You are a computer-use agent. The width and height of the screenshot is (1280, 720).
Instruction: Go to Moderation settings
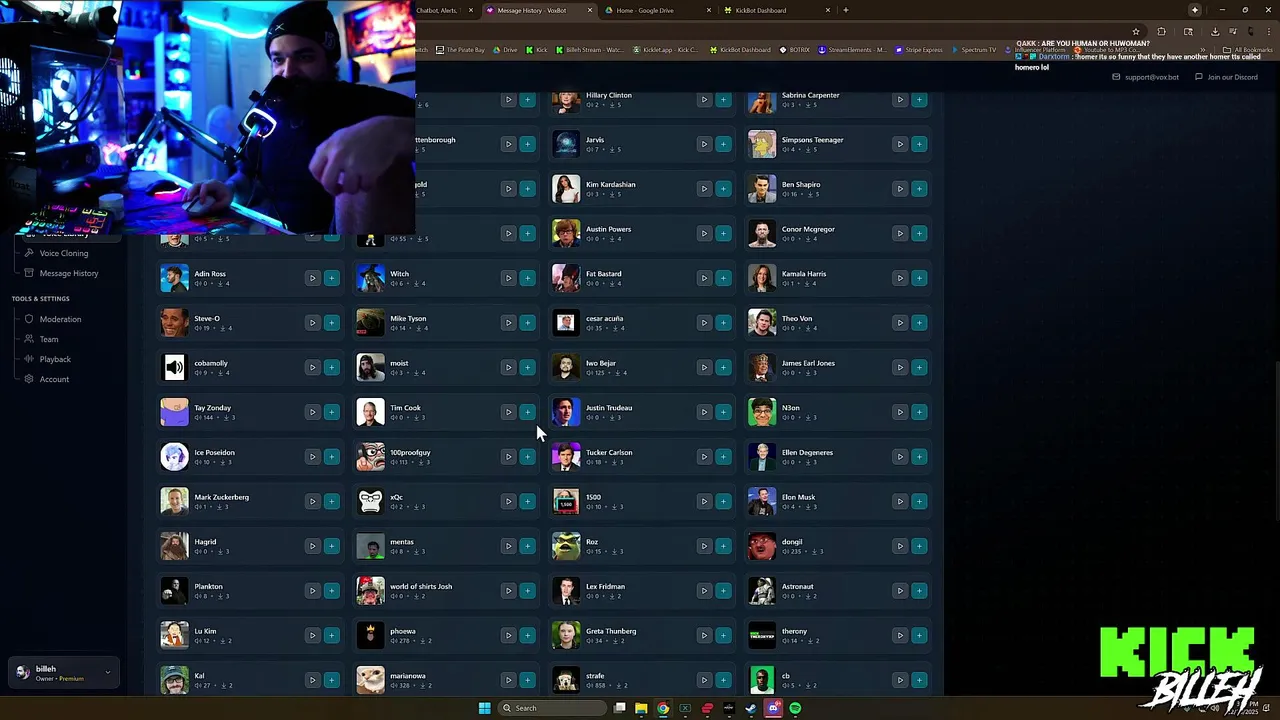(60, 319)
